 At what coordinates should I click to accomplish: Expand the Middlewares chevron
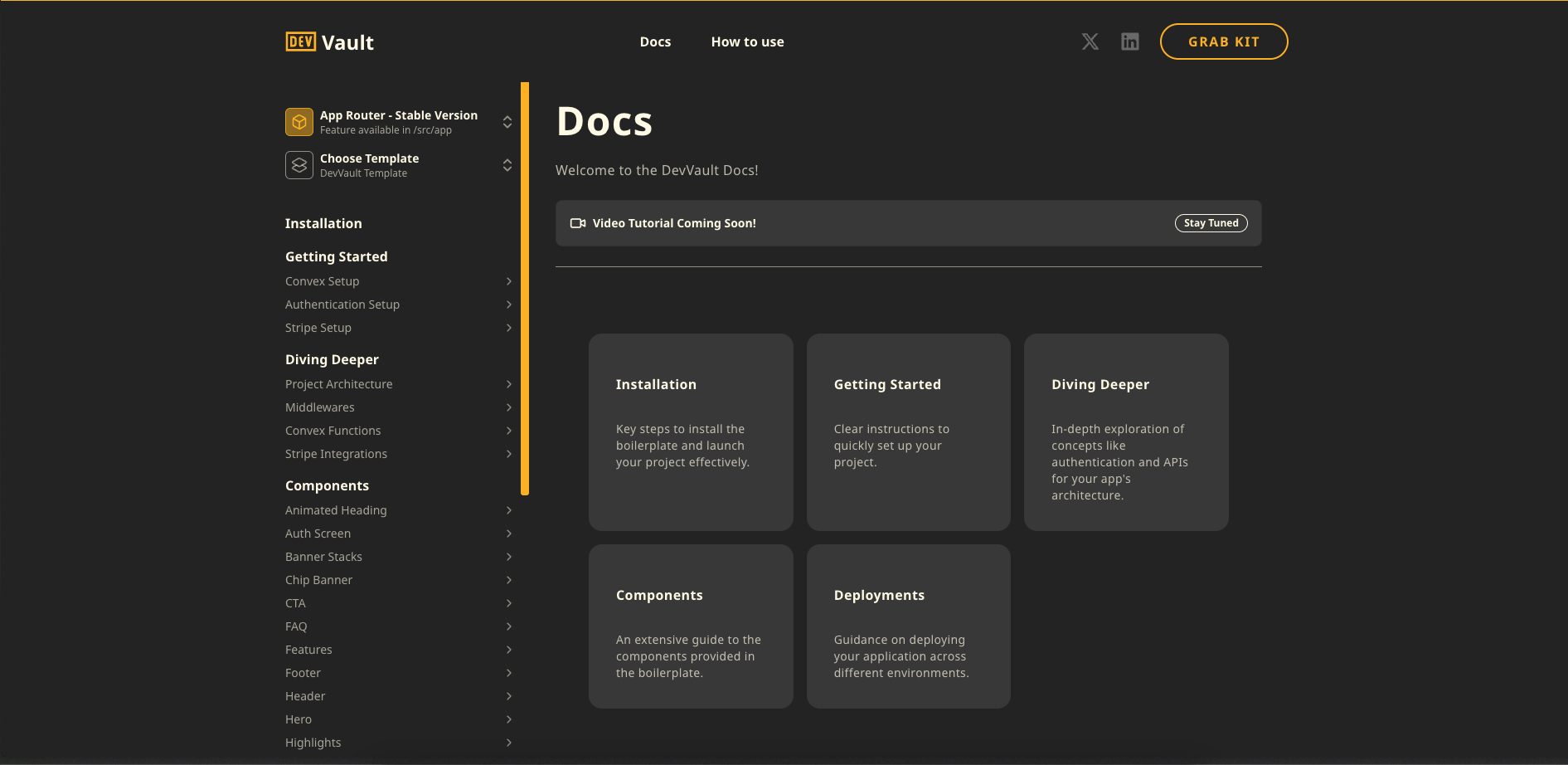click(x=509, y=407)
